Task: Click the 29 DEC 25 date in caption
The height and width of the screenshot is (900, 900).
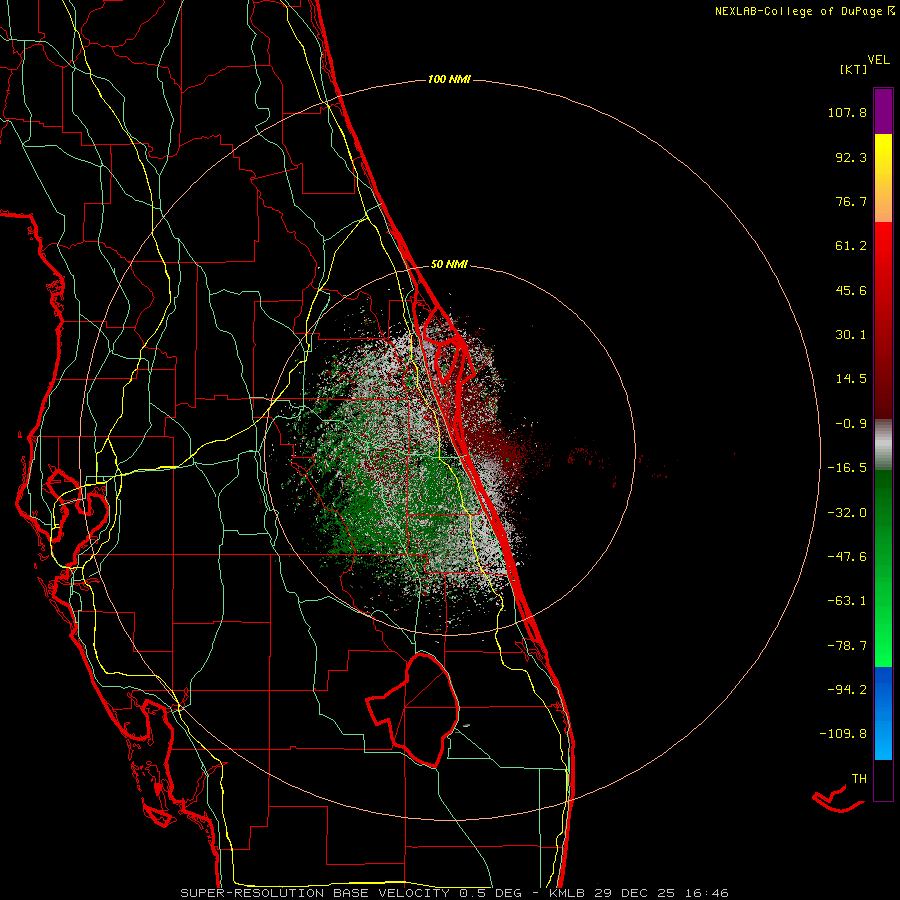Action: tap(634, 893)
